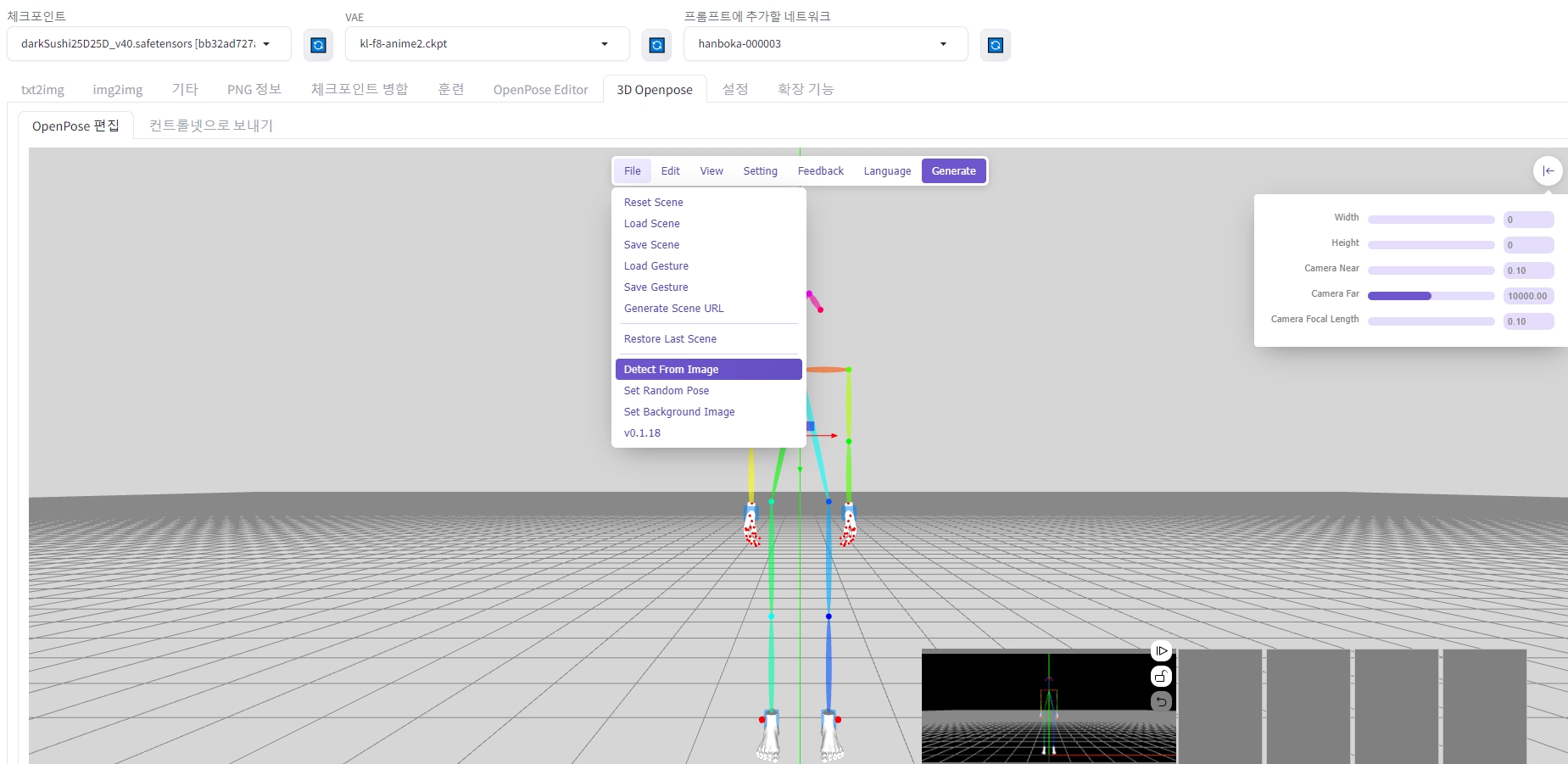Choose Restore Last Scene
Screen dimensions: 1568x764
pyautogui.click(x=709, y=338)
